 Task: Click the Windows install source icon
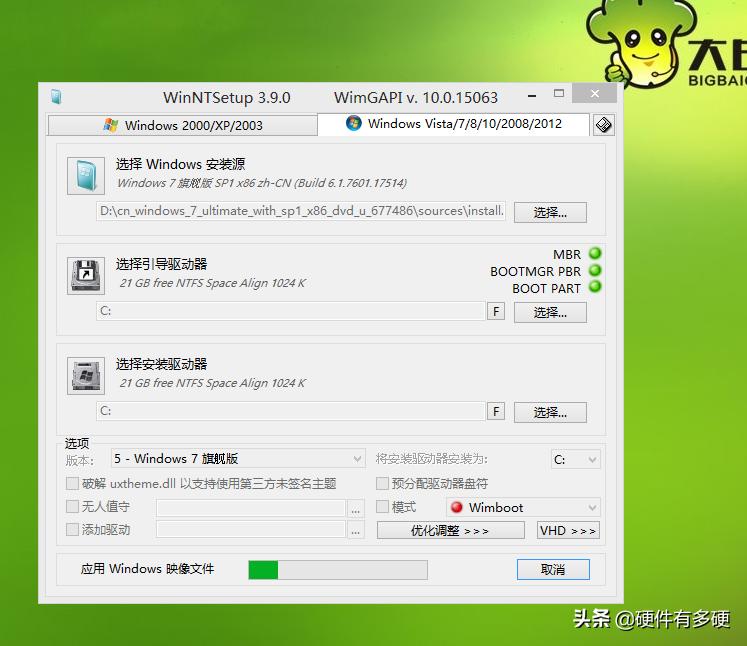[86, 176]
